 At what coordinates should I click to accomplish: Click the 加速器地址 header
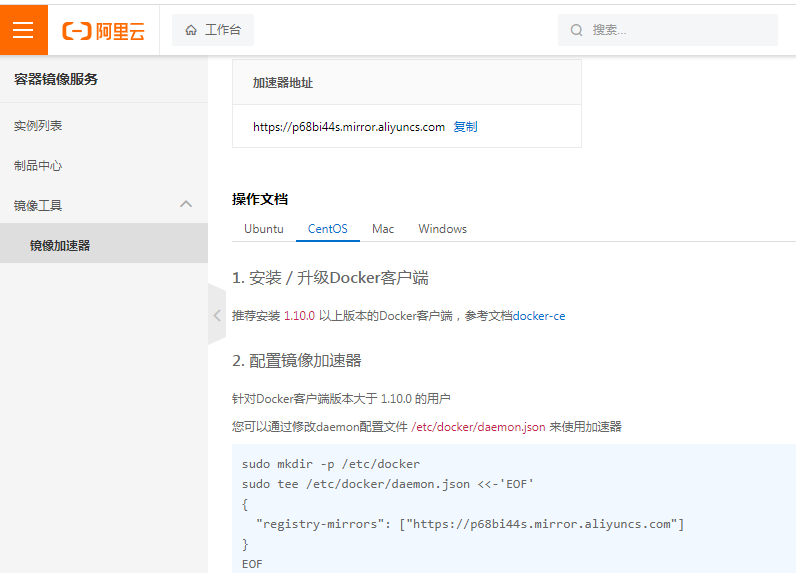tap(283, 83)
